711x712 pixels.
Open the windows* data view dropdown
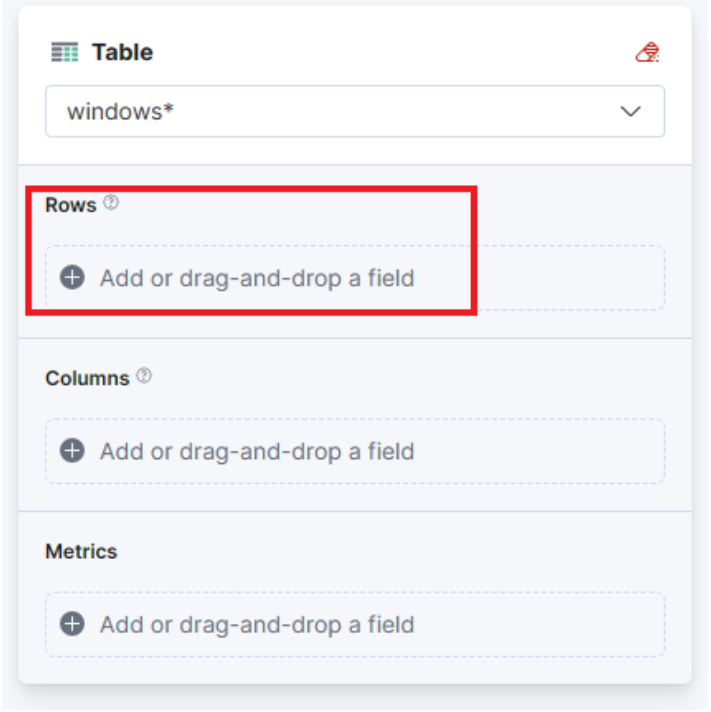(354, 111)
